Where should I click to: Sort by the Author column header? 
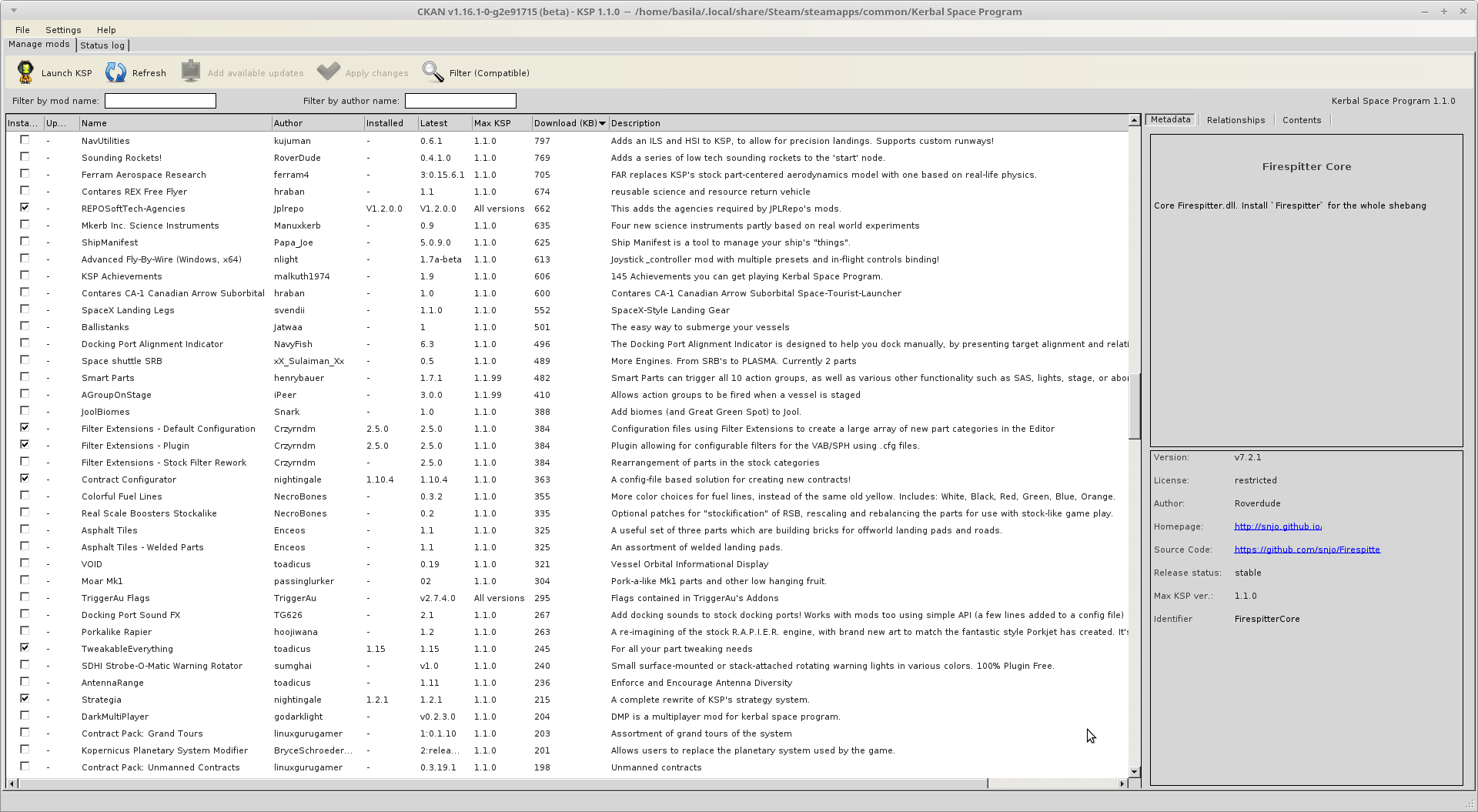point(317,123)
